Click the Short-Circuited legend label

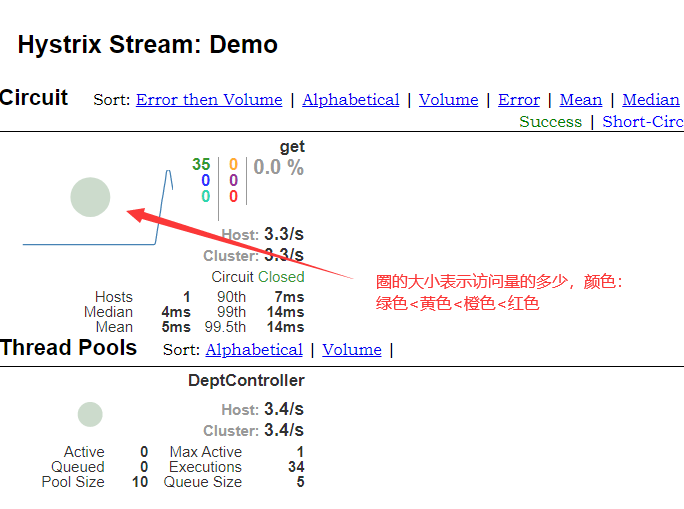click(643, 121)
